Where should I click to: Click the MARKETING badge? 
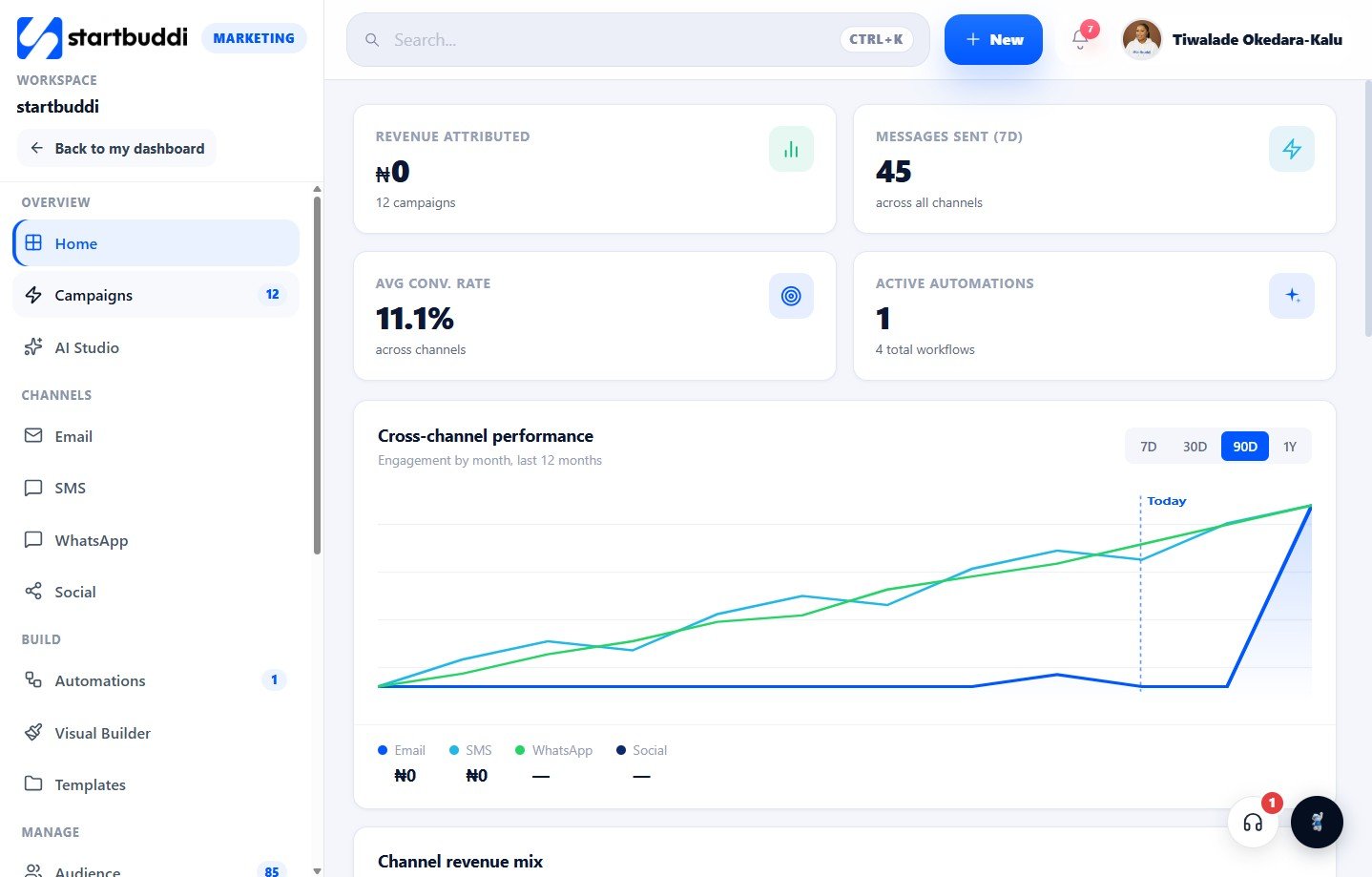click(254, 38)
